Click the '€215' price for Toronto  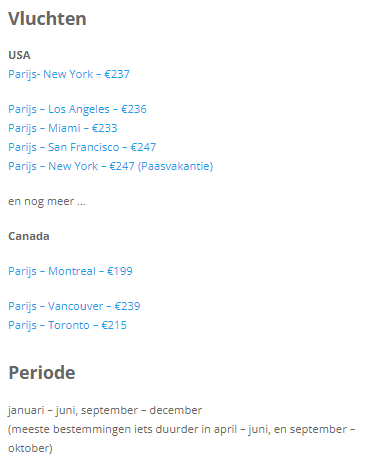(x=114, y=325)
